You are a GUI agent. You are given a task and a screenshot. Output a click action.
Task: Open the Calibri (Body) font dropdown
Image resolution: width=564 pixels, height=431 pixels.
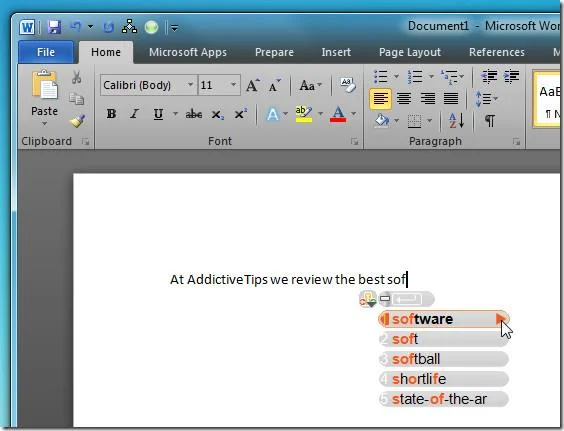[x=190, y=85]
